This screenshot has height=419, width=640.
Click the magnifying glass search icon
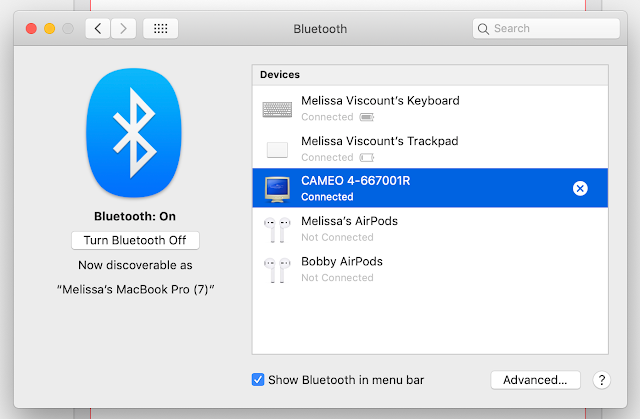(x=483, y=29)
